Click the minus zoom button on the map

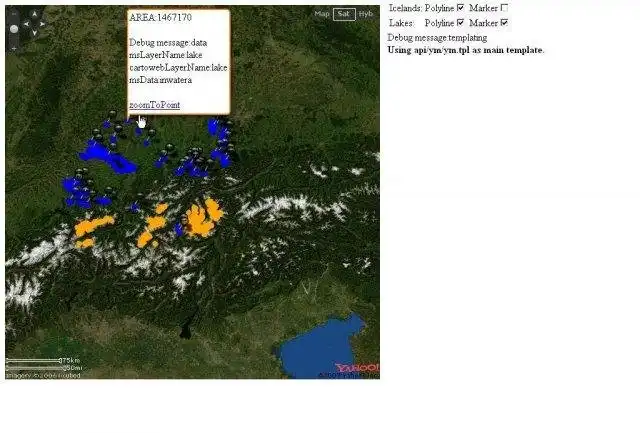point(14,13)
